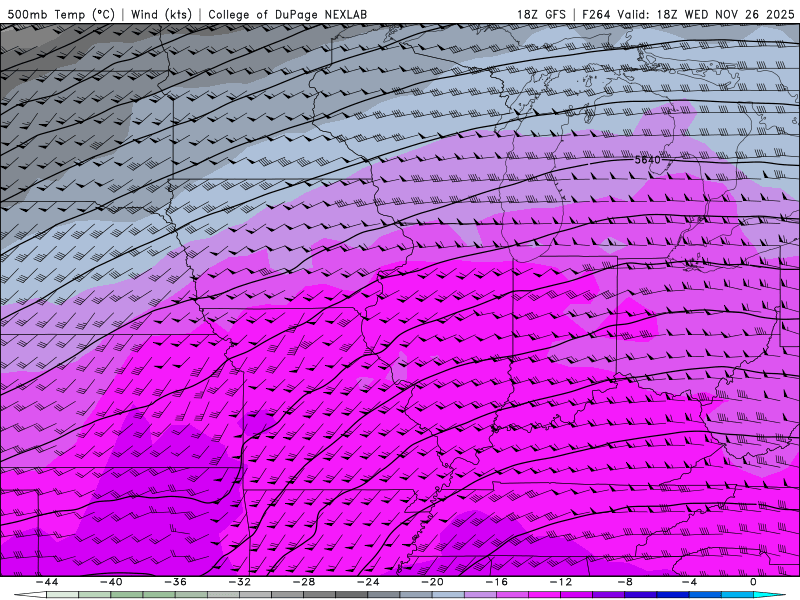The image size is (800, 600).
Task: Select the '-4' colorbar tick label
Action: tap(690, 582)
